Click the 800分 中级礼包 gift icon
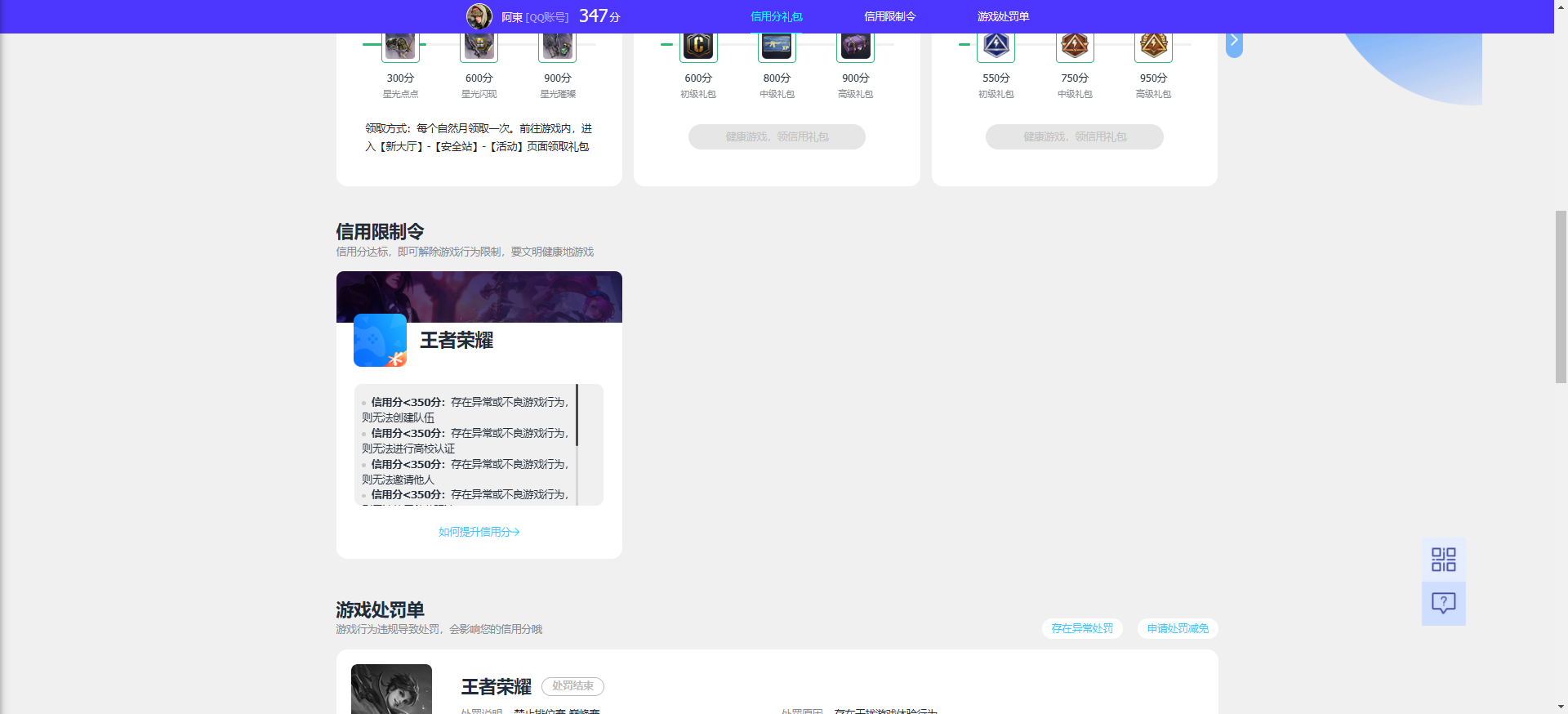1568x714 pixels. click(x=777, y=47)
